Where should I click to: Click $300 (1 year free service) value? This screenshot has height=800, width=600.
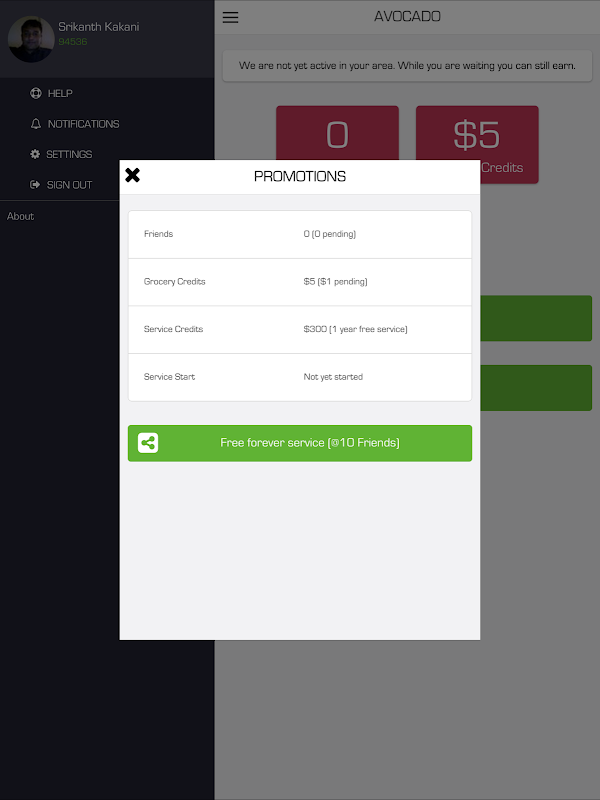click(x=355, y=329)
